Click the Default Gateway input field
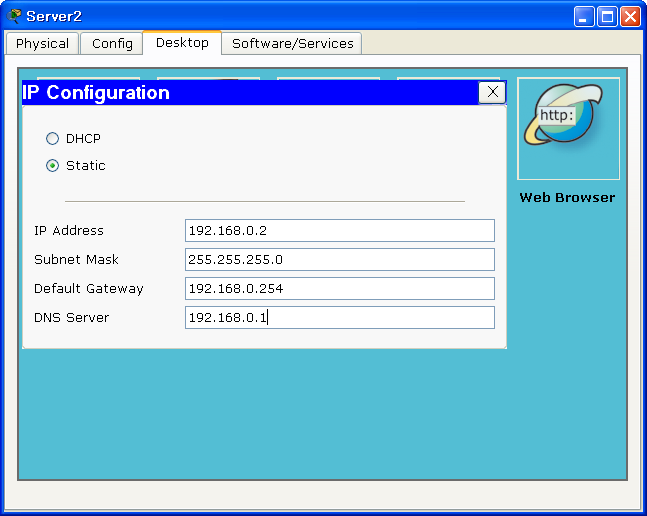This screenshot has height=516, width=647. point(340,288)
